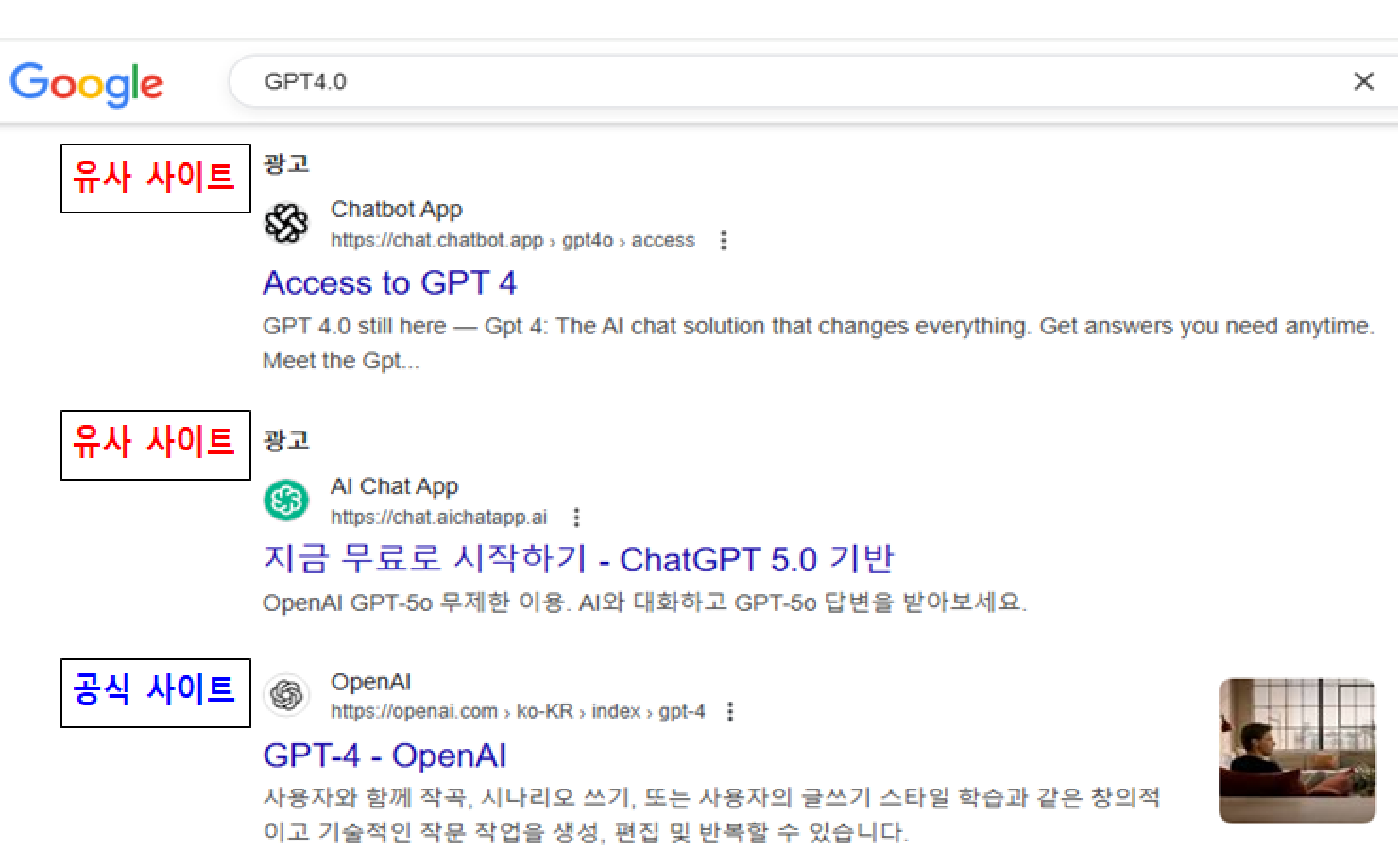Clear the search box with the X icon

1362,82
